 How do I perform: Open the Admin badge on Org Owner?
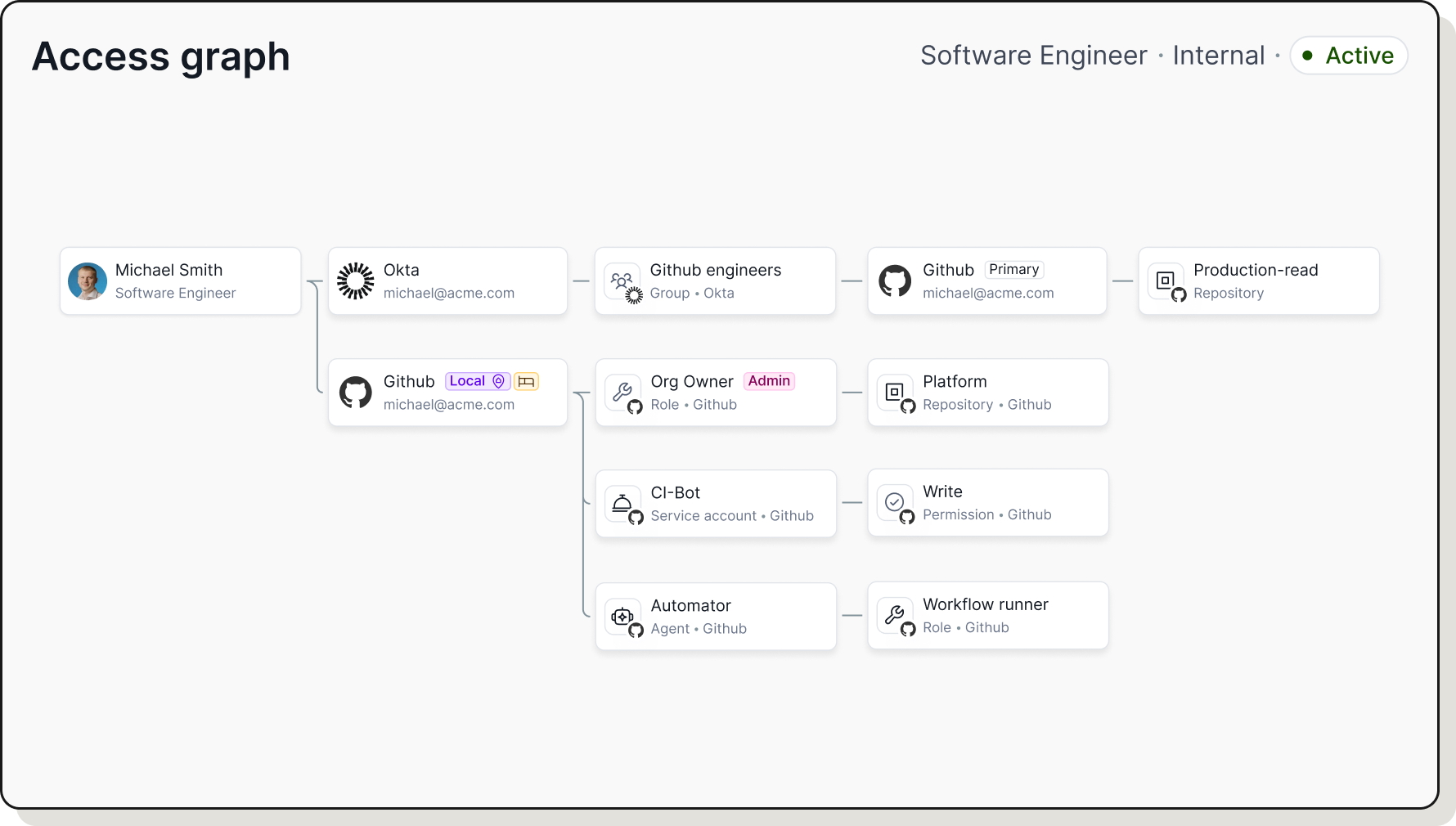(x=769, y=381)
